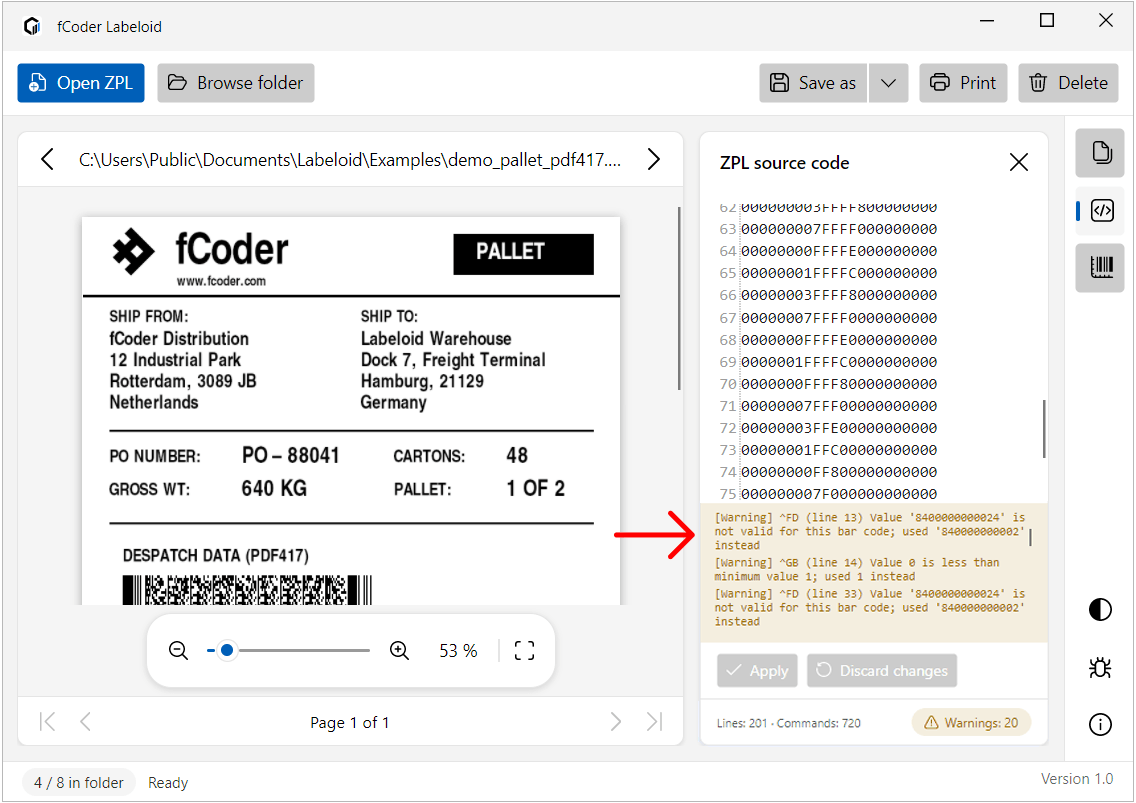Viewport: 1136px width, 803px height.
Task: Click the Version 1.0 label
Action: click(x=1077, y=778)
